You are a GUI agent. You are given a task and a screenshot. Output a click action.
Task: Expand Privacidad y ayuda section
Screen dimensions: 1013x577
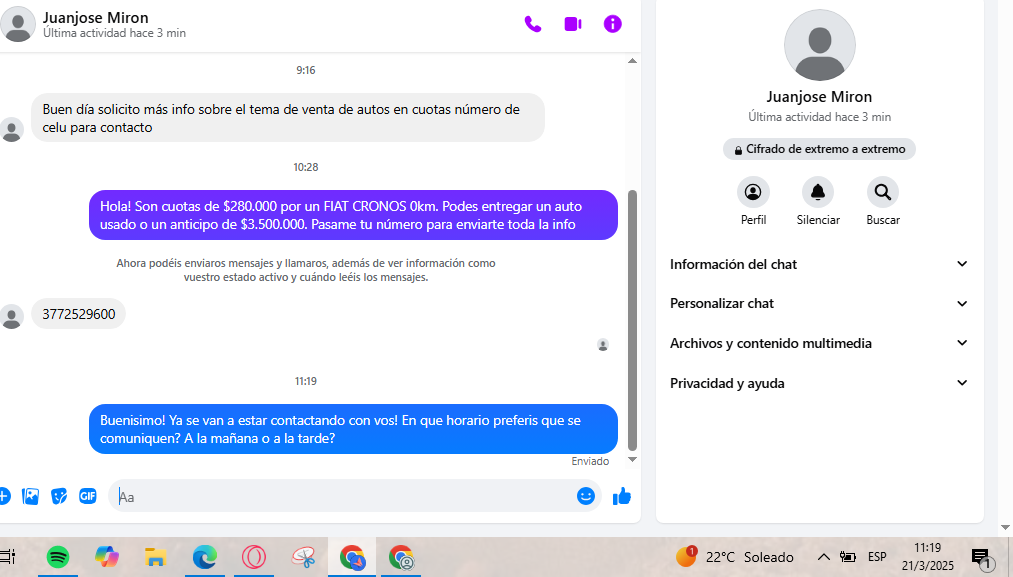[819, 383]
